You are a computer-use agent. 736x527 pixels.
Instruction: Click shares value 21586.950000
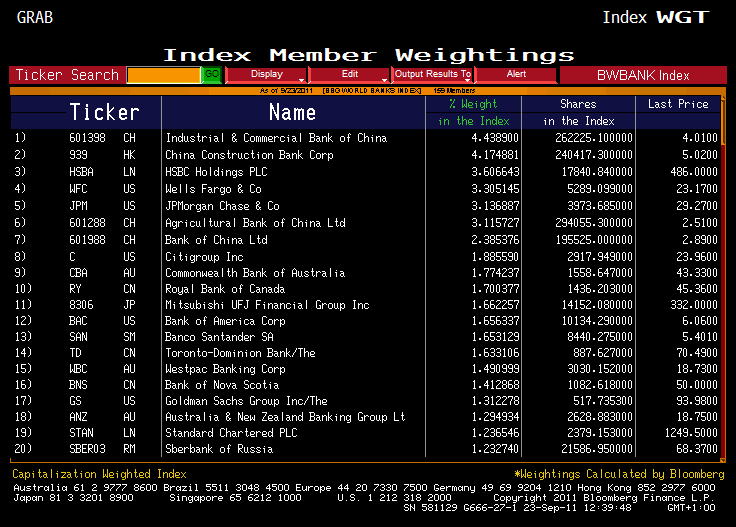coord(597,449)
